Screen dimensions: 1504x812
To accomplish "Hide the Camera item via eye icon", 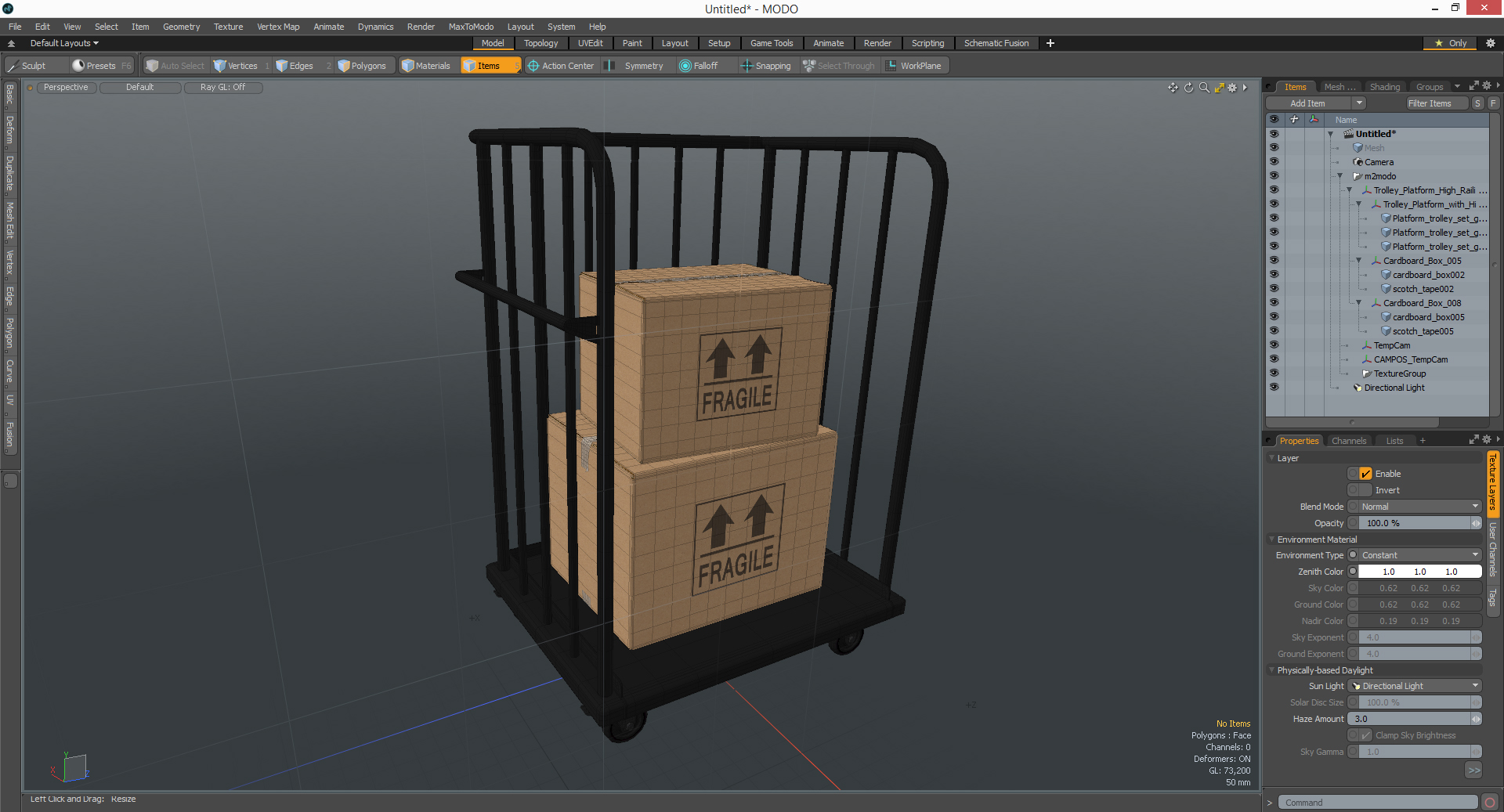I will click(1274, 162).
